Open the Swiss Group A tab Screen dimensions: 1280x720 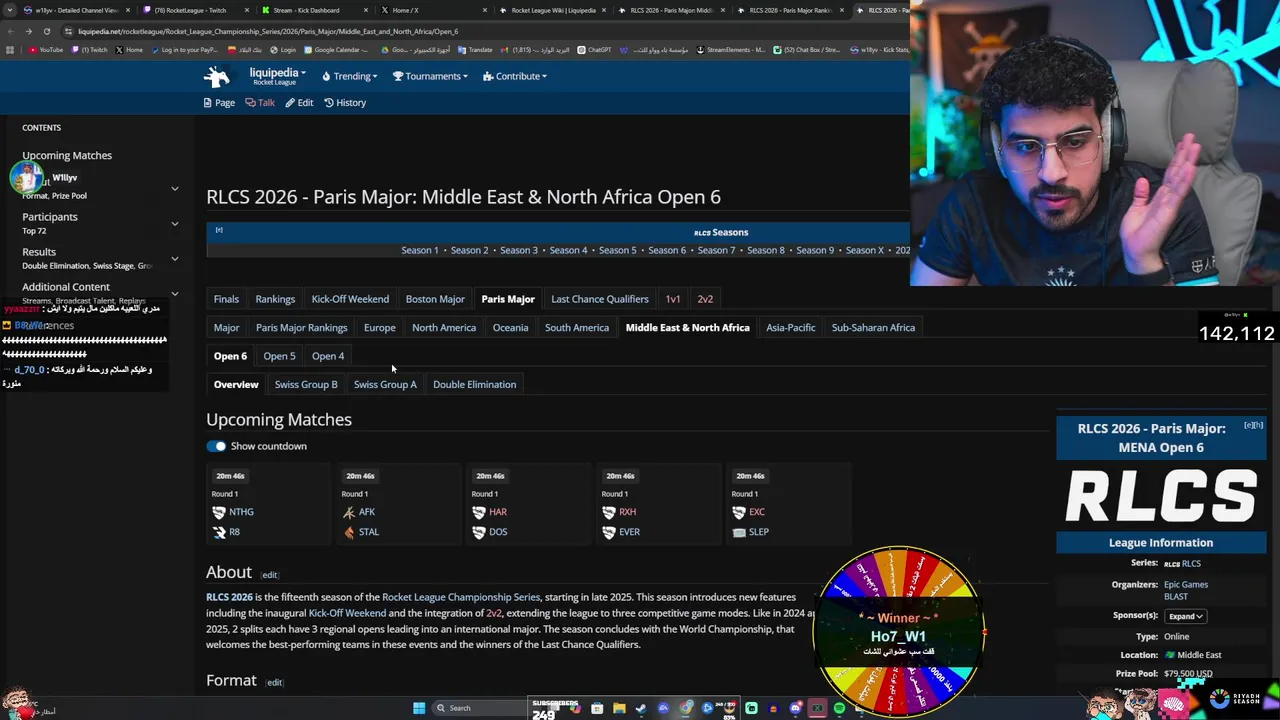pyautogui.click(x=385, y=385)
